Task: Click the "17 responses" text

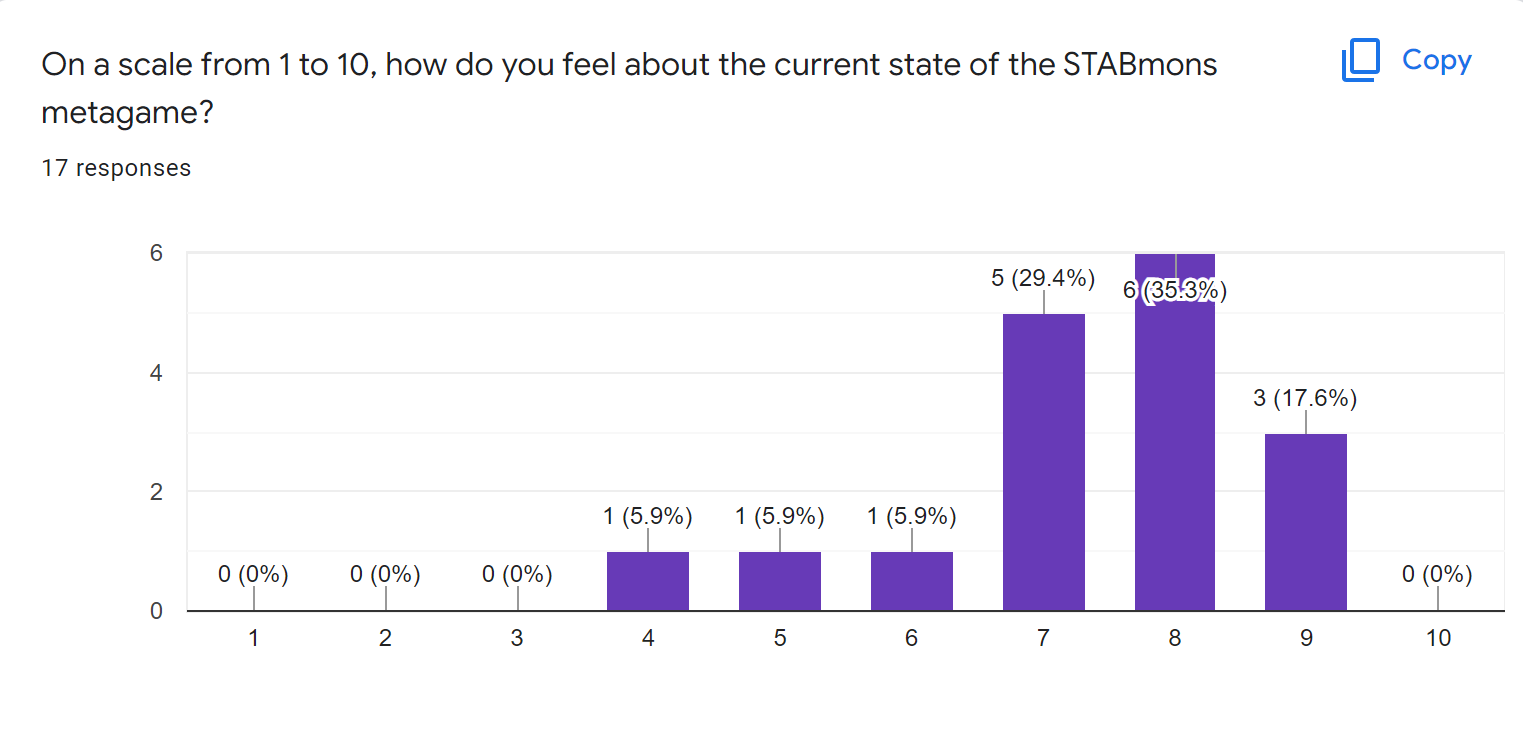Action: 116,168
